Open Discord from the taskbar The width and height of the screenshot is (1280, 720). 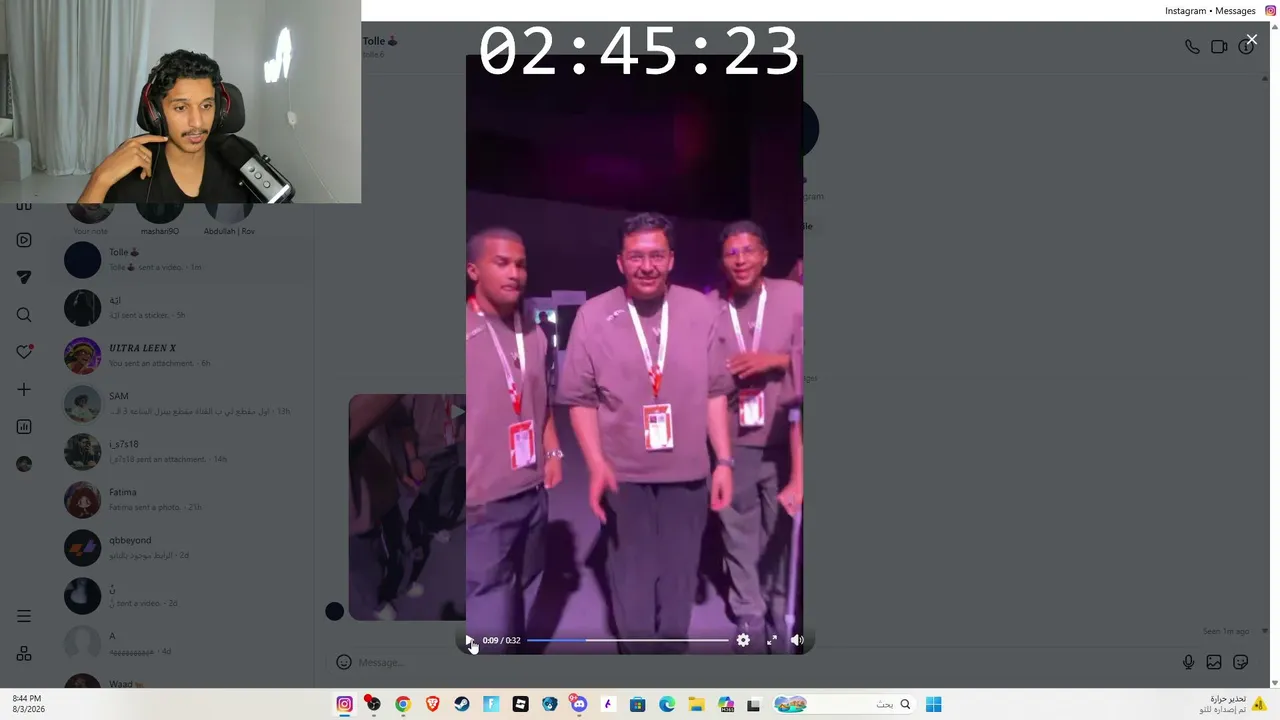578,704
